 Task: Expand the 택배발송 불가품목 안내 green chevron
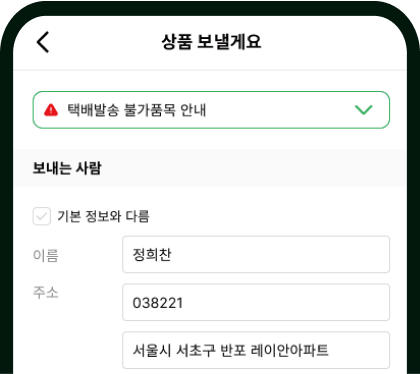(x=363, y=110)
